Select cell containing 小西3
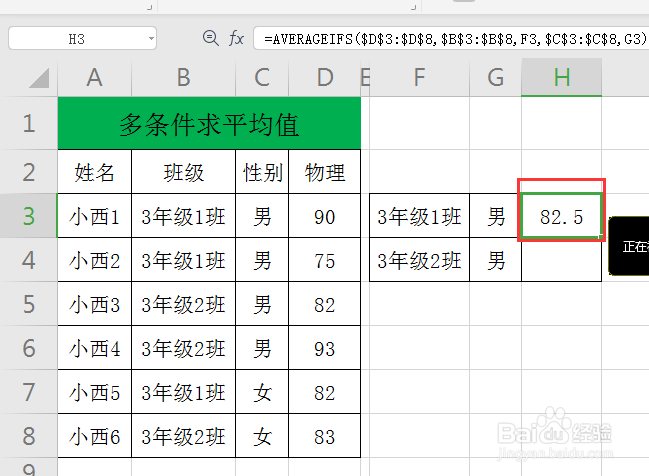 coord(94,304)
